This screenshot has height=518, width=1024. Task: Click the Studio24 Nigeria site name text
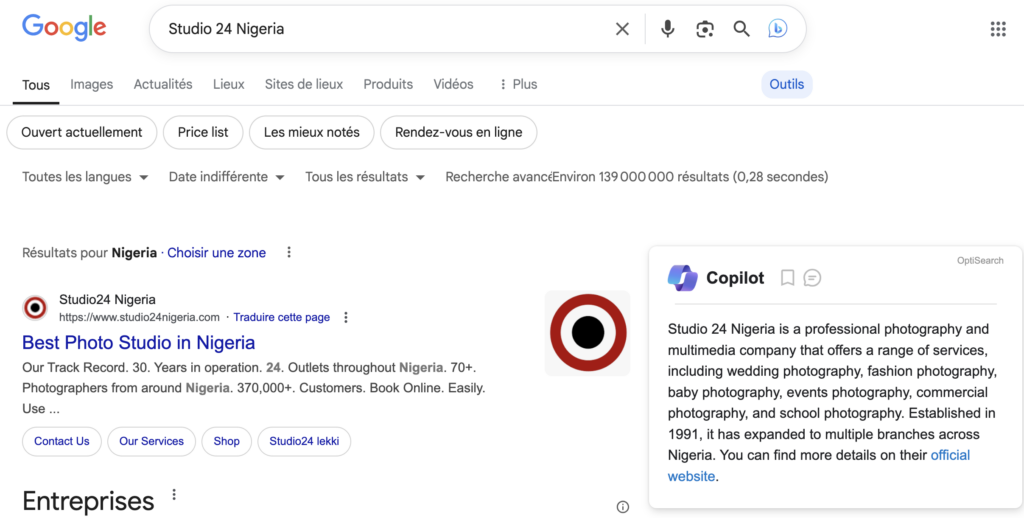pyautogui.click(x=107, y=300)
